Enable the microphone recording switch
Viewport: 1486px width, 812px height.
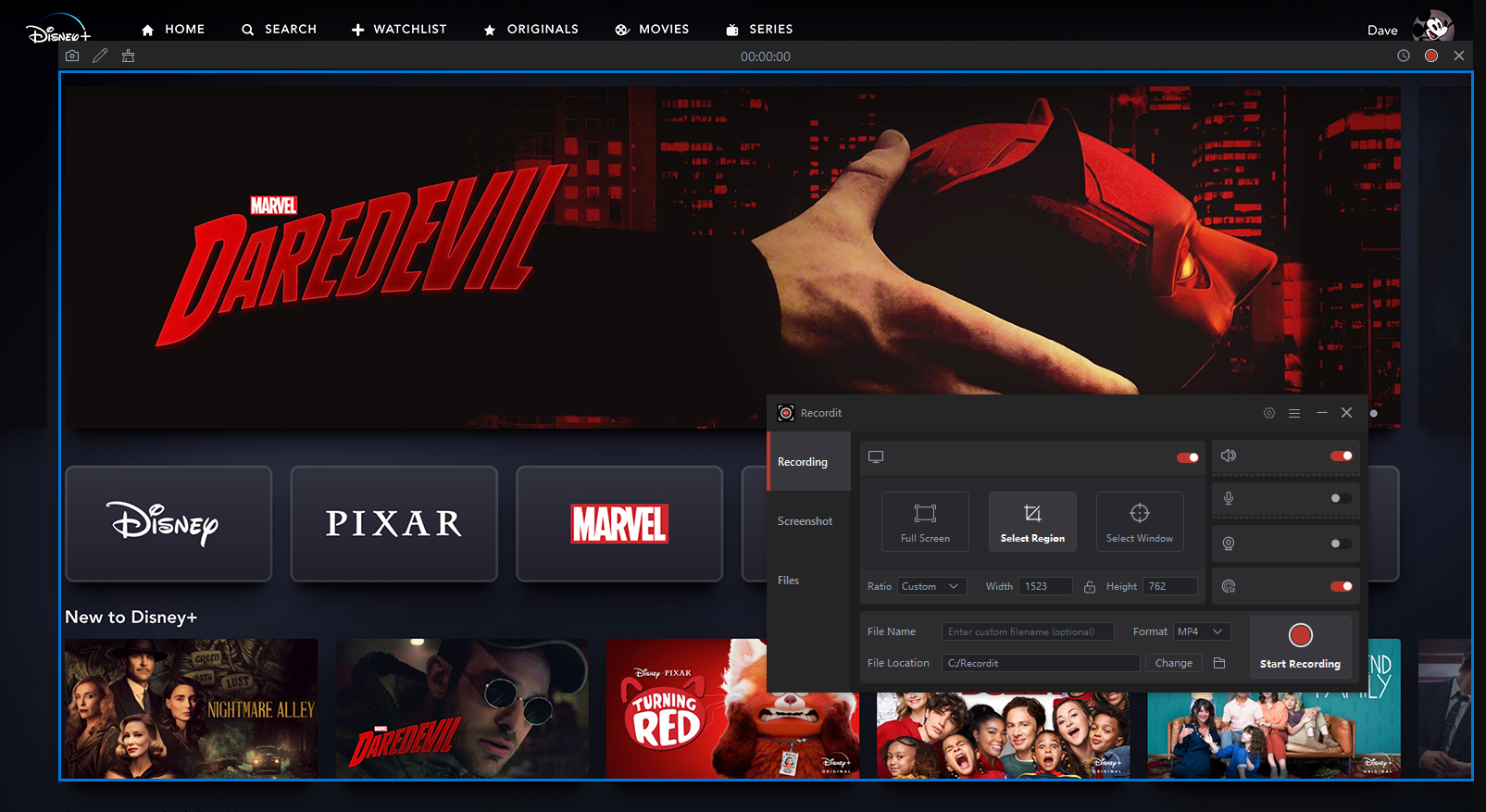(x=1342, y=498)
